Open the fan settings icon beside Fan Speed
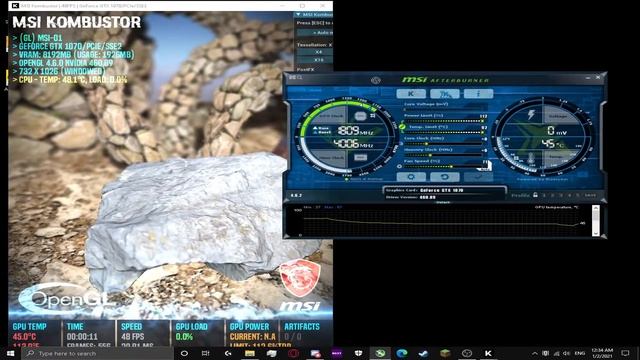 400,166
